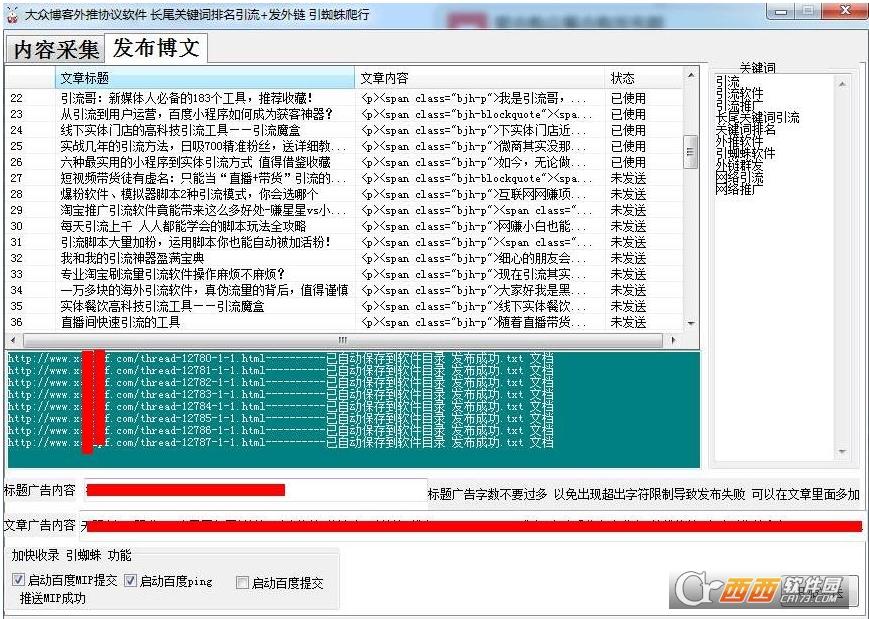Select keyword 网络推广
Viewport: 869px width, 619px height.
(739, 189)
